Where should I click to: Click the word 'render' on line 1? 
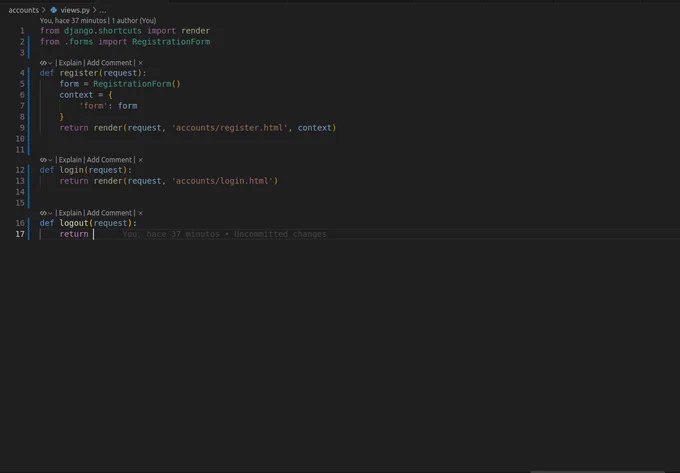(195, 31)
